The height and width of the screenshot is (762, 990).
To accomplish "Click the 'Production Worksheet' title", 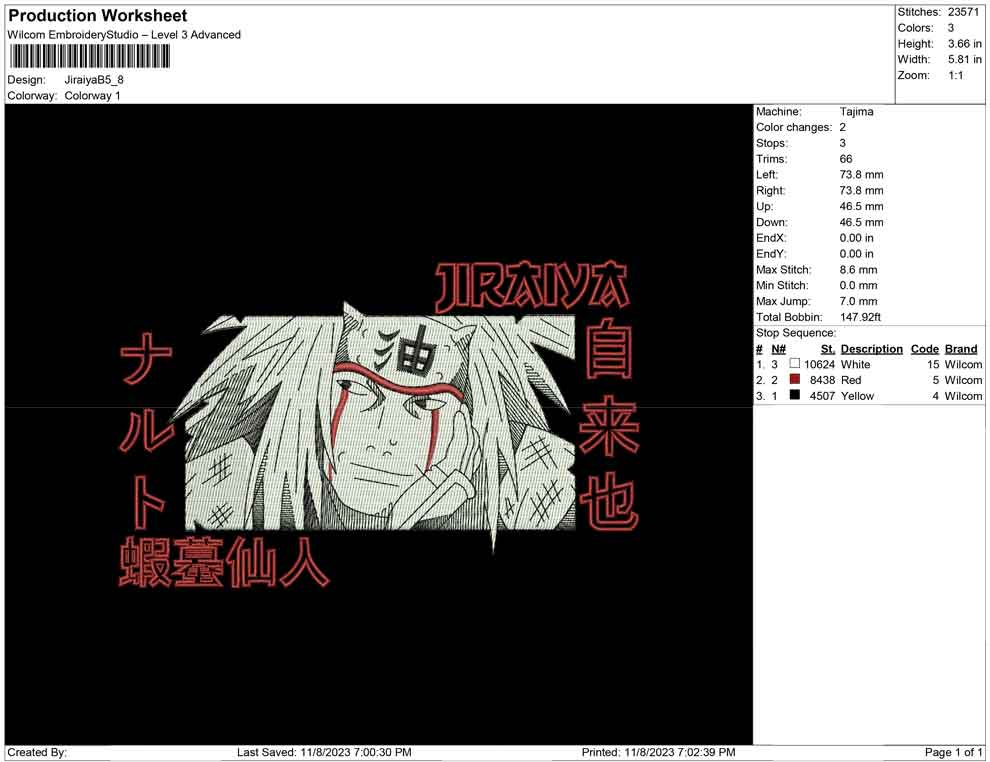I will 98,16.
